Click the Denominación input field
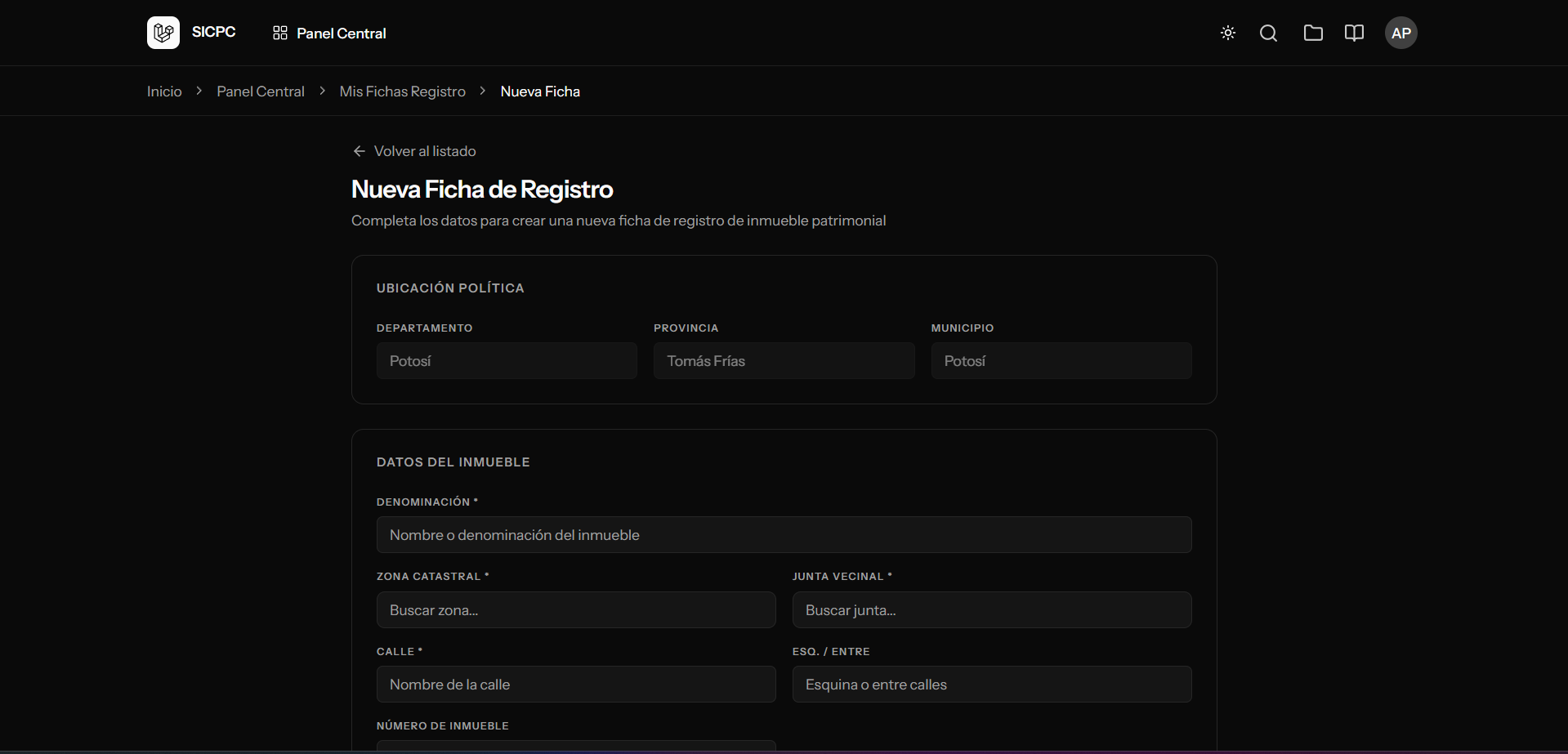This screenshot has height=754, width=1568. point(784,535)
